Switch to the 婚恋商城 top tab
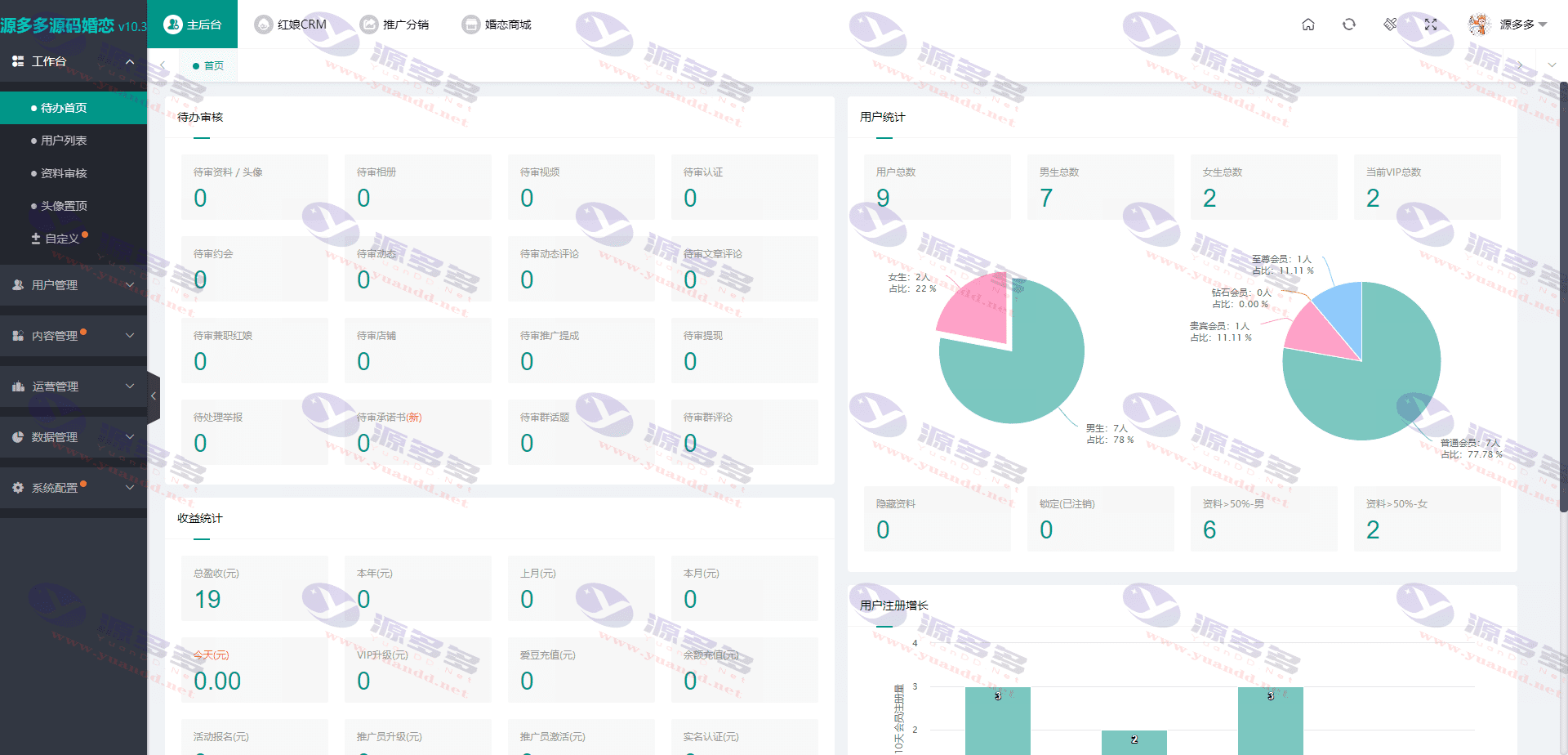The height and width of the screenshot is (755, 1568). [x=497, y=25]
